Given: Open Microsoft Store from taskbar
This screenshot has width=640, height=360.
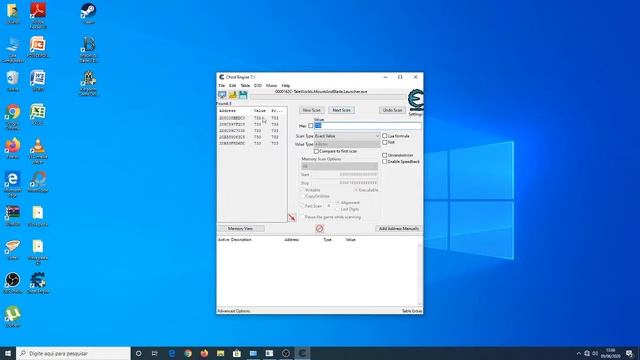Looking at the screenshot, I should click(237, 353).
